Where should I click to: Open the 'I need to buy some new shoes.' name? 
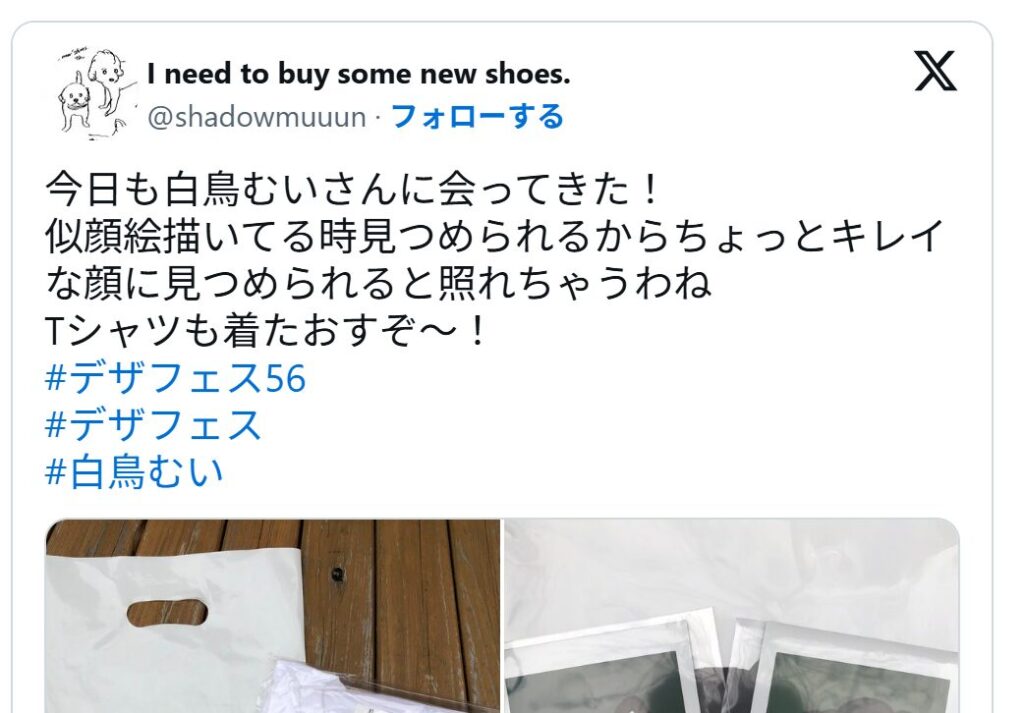click(x=359, y=74)
